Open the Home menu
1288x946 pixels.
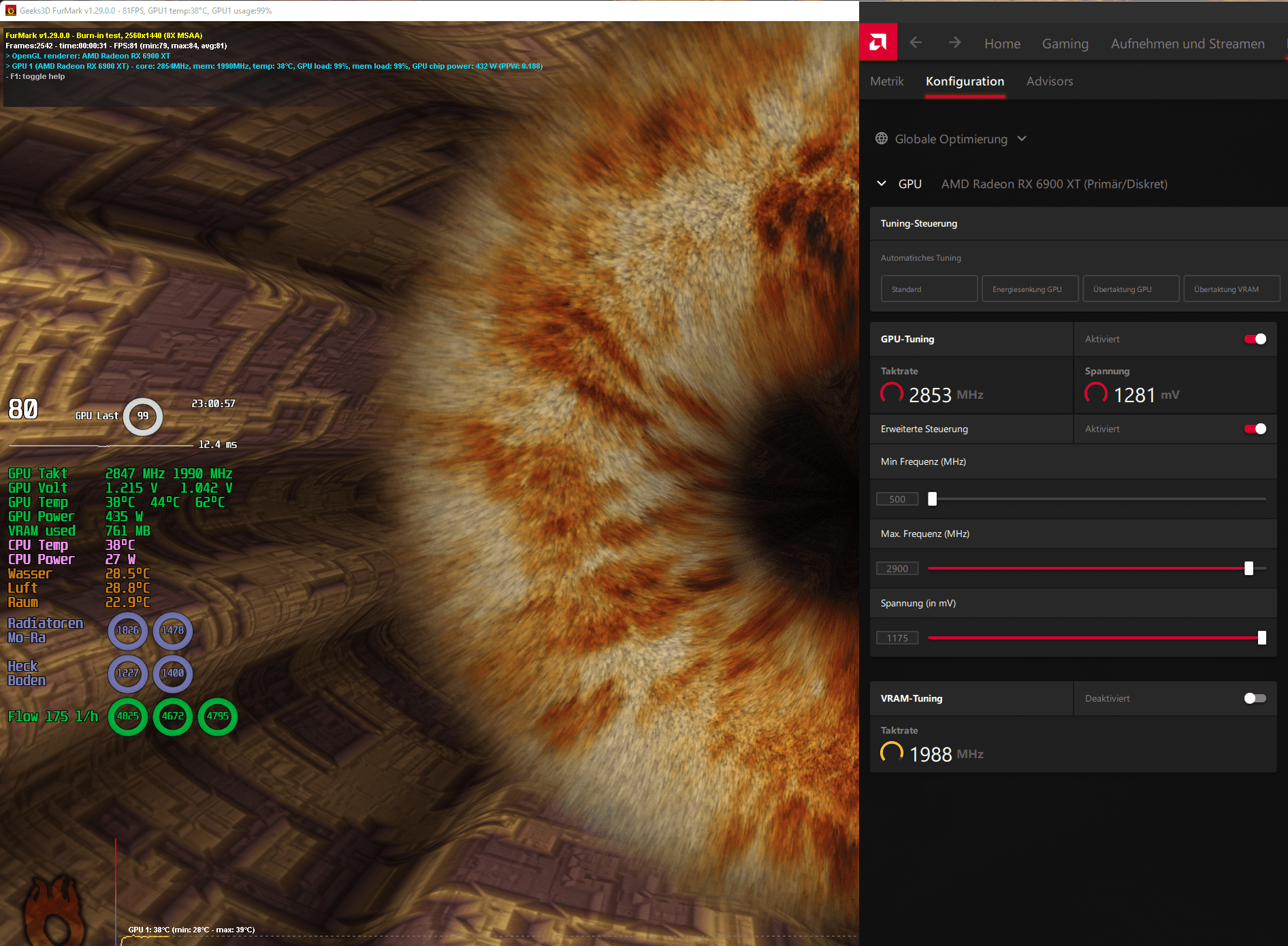pos(1002,44)
